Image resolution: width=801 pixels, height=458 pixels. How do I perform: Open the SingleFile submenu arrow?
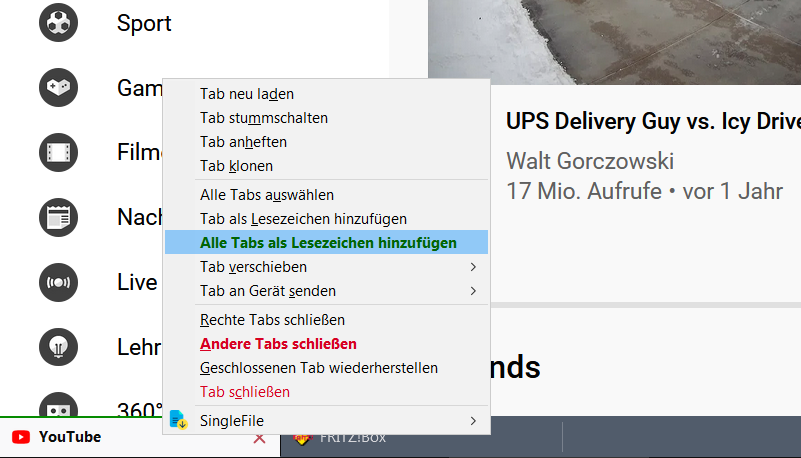tap(473, 420)
